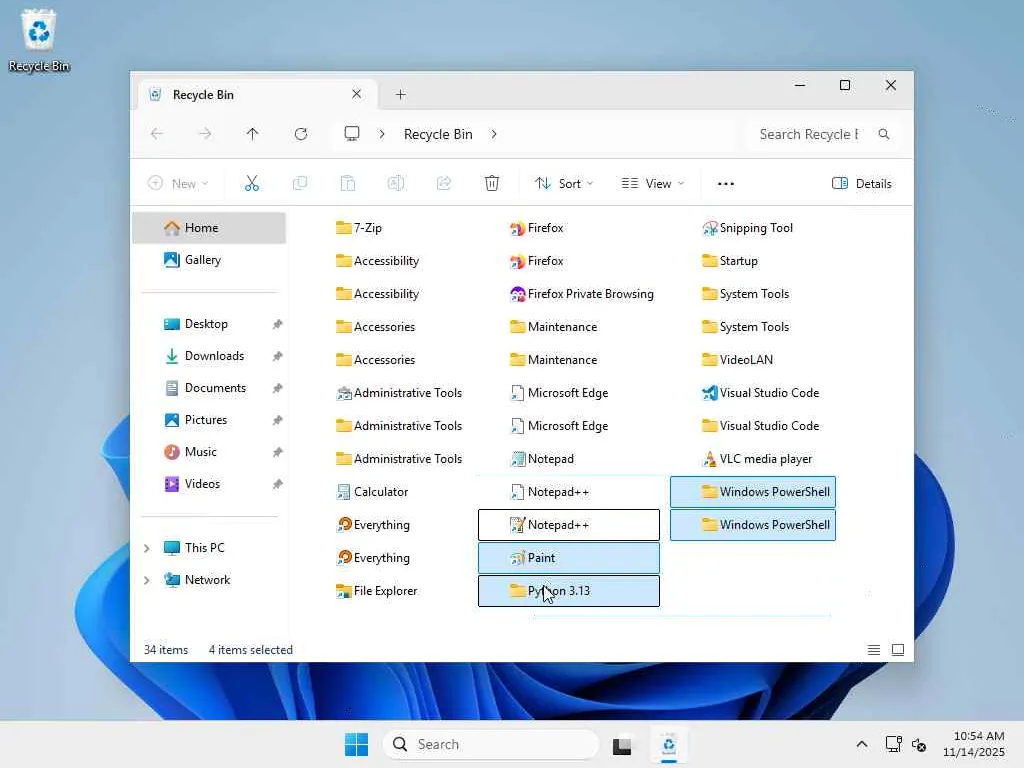
Task: Open the View dropdown
Action: point(652,184)
